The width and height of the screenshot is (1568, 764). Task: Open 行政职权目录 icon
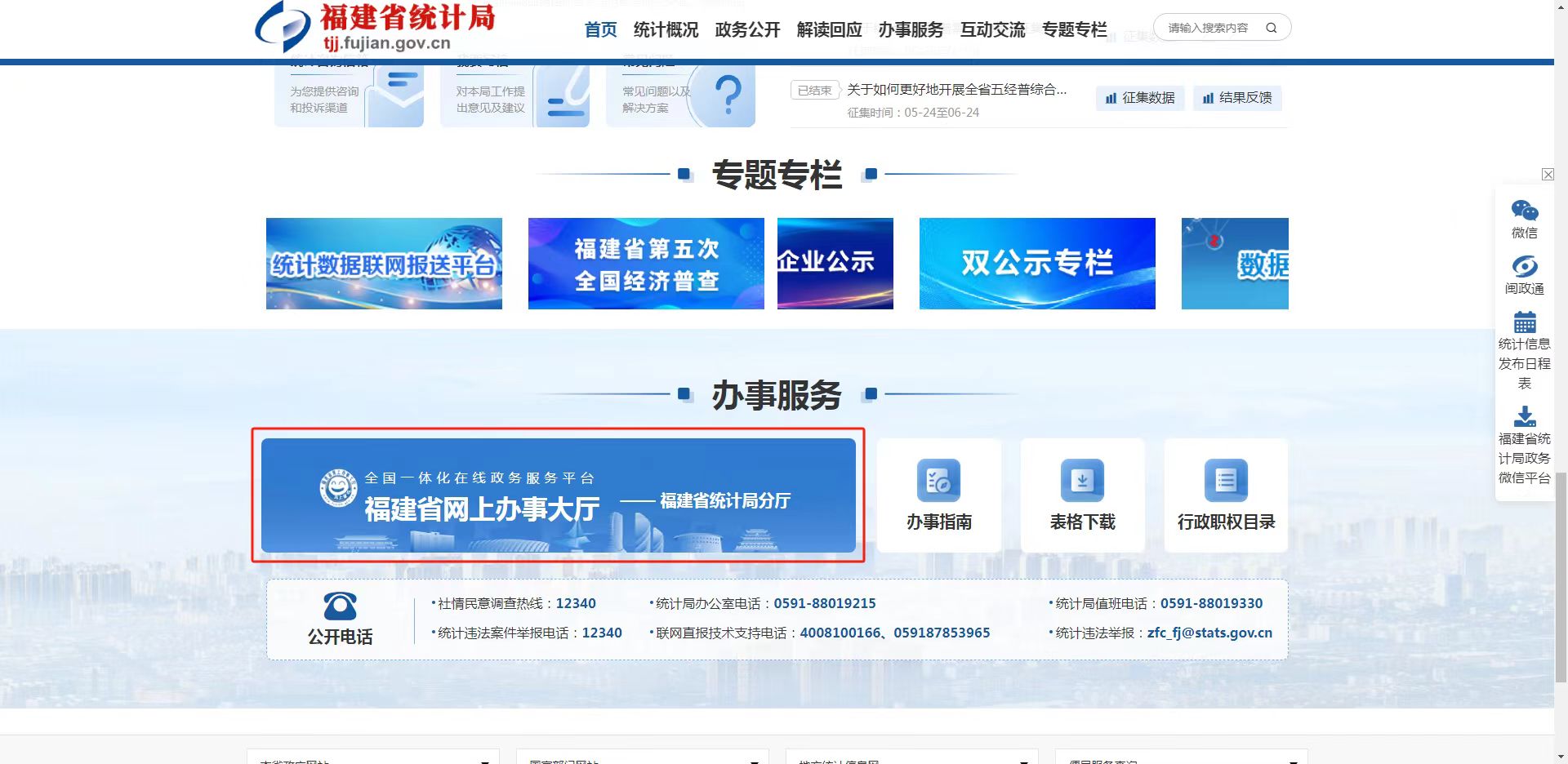coord(1225,481)
